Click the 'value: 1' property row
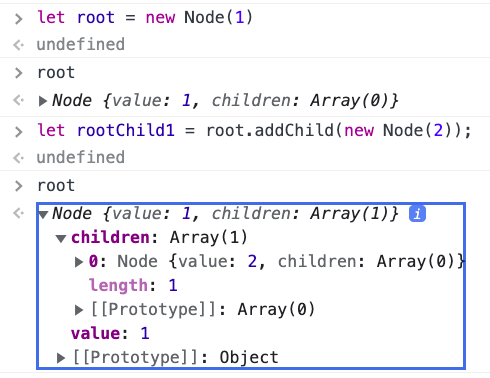Viewport: 490px width, 378px height. [x=110, y=334]
